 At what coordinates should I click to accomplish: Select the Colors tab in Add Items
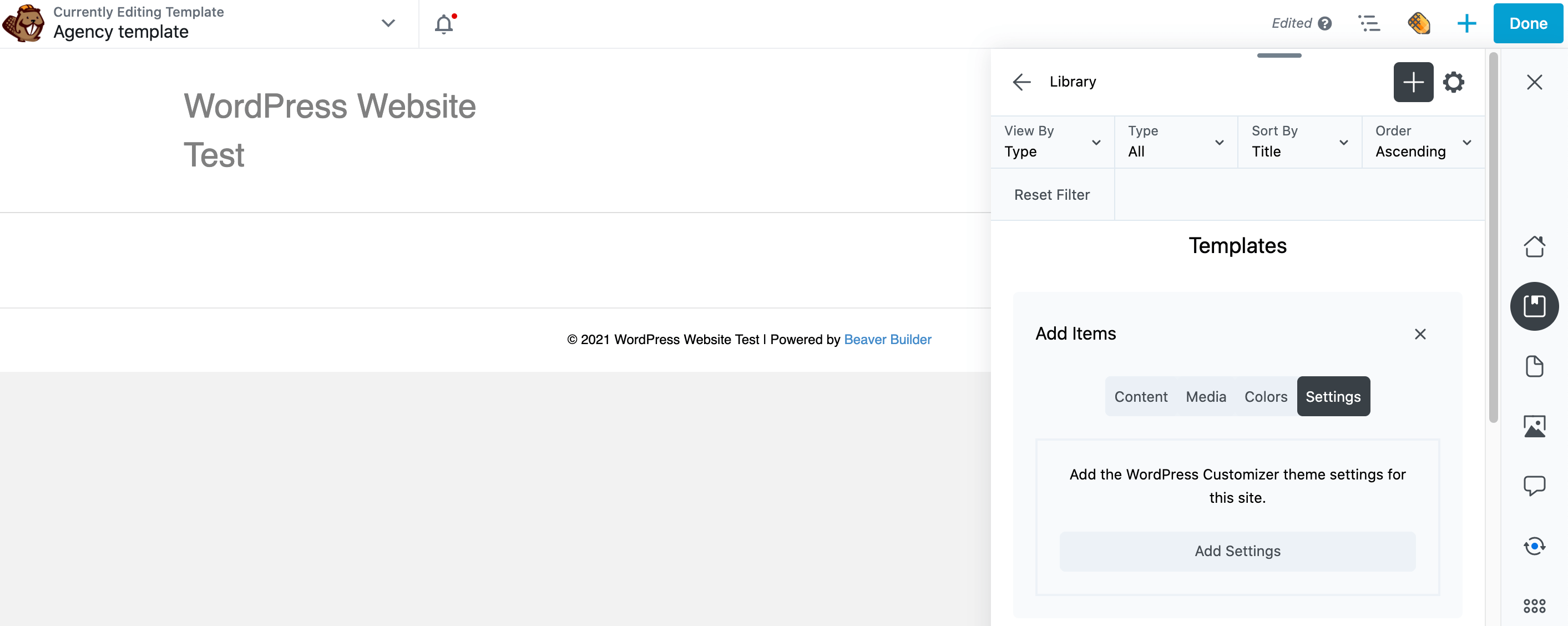(x=1265, y=396)
